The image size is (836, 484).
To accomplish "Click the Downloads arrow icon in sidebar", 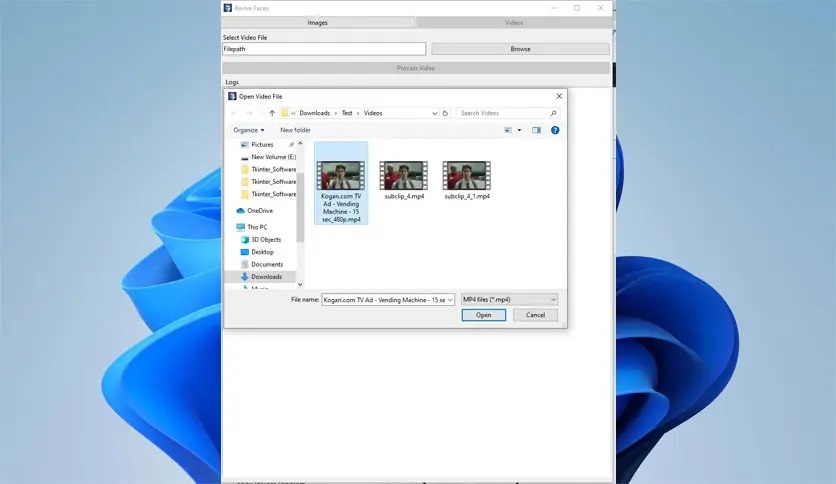I will (245, 277).
